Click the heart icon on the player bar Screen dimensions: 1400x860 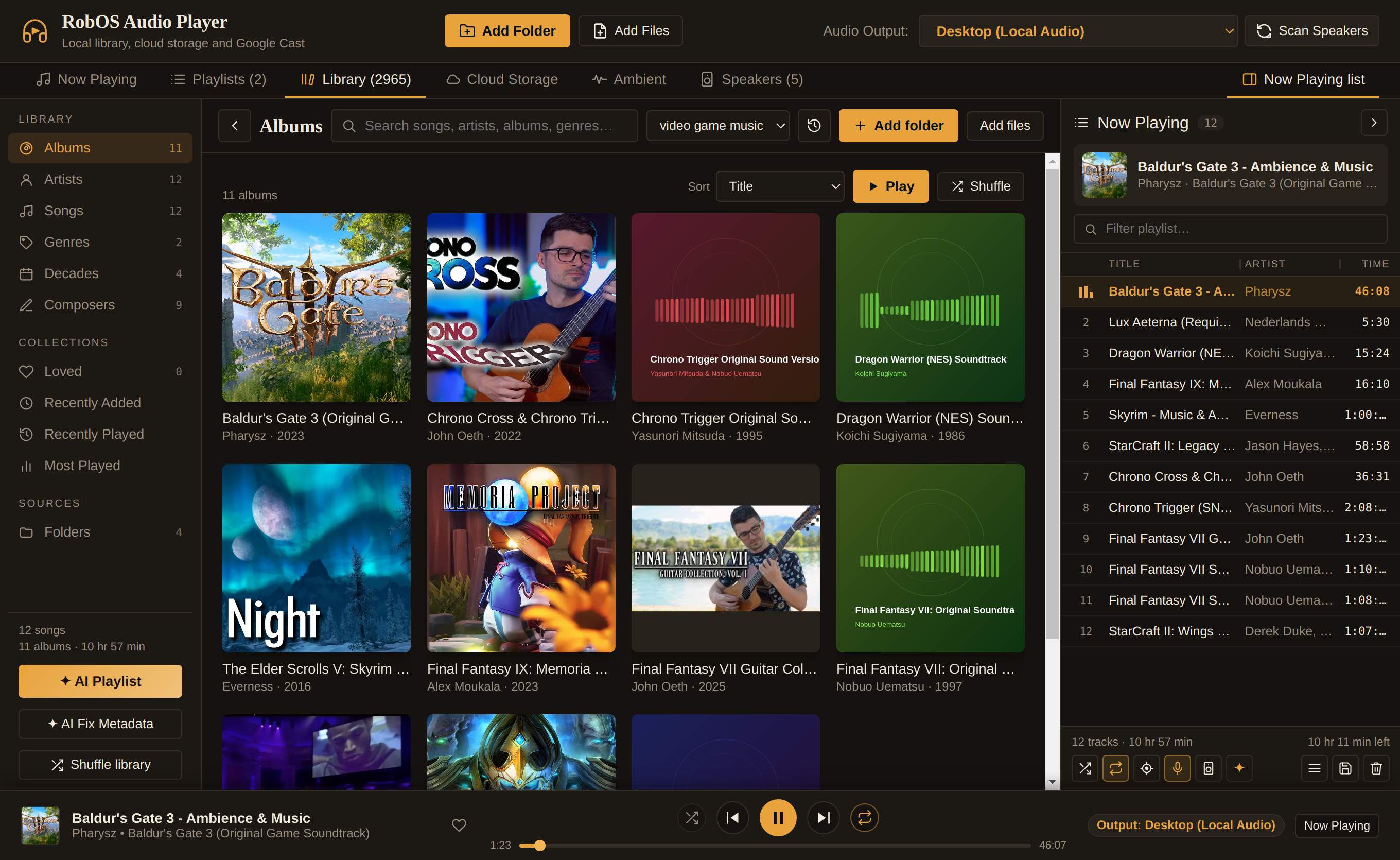(x=459, y=825)
